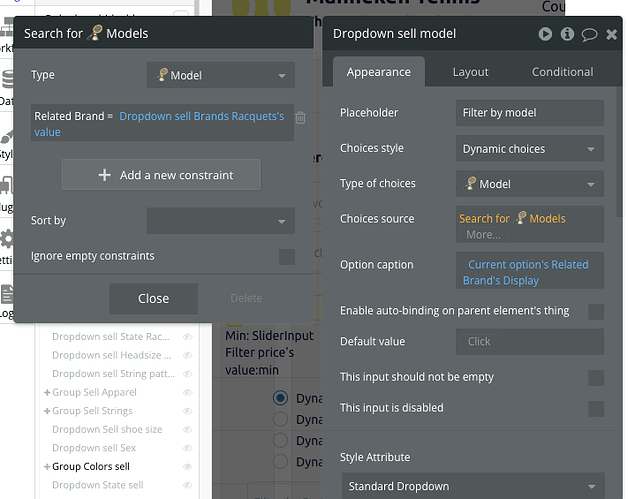Click the property editor vertical scrollbar
The image size is (628, 499).
click(620, 152)
